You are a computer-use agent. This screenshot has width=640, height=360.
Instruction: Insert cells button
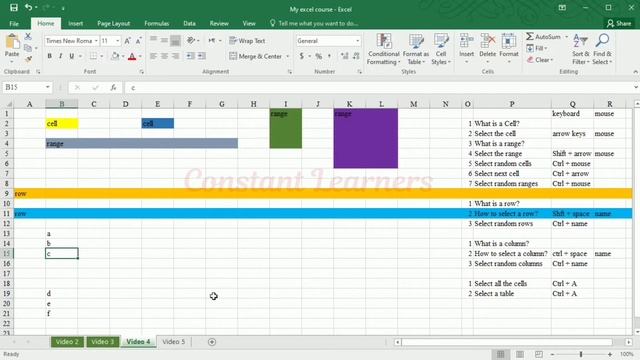[467, 49]
